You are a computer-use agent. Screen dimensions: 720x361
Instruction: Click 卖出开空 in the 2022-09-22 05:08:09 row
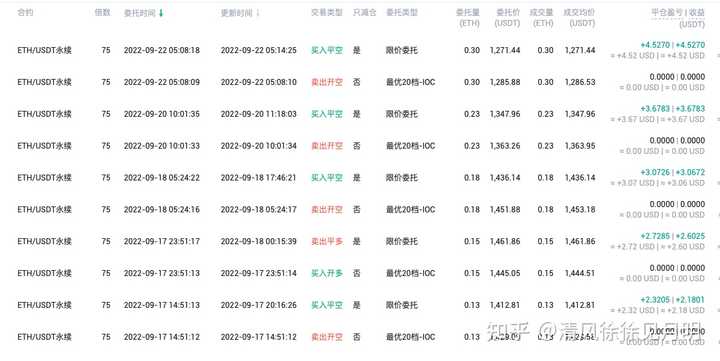(x=327, y=82)
